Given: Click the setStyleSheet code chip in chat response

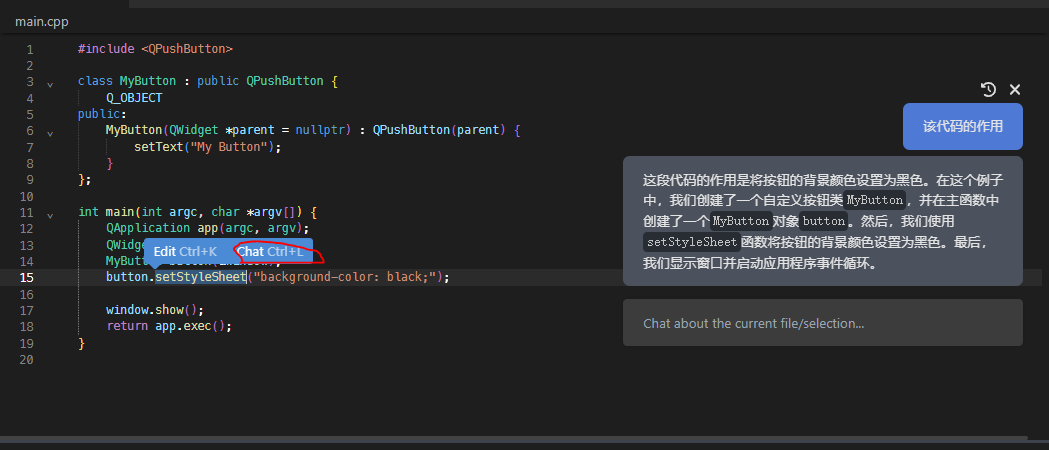Looking at the screenshot, I should [691, 242].
